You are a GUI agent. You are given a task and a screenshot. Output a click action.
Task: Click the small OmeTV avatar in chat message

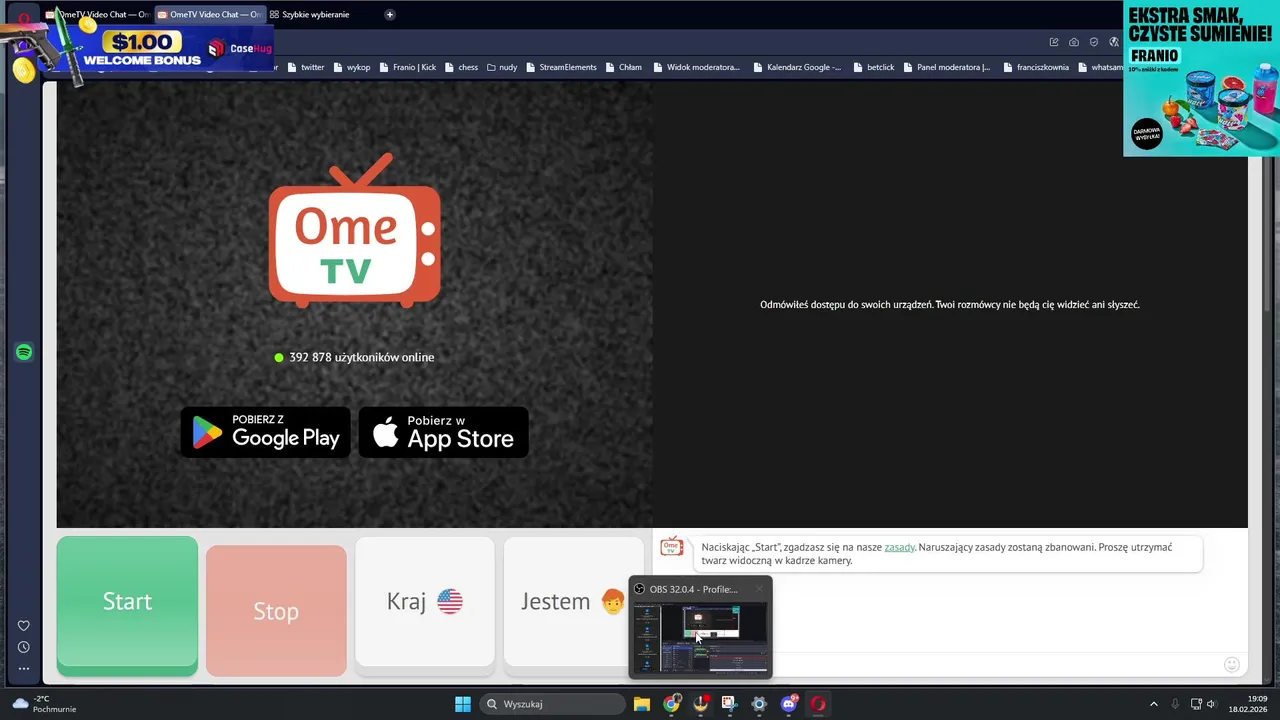tap(672, 547)
